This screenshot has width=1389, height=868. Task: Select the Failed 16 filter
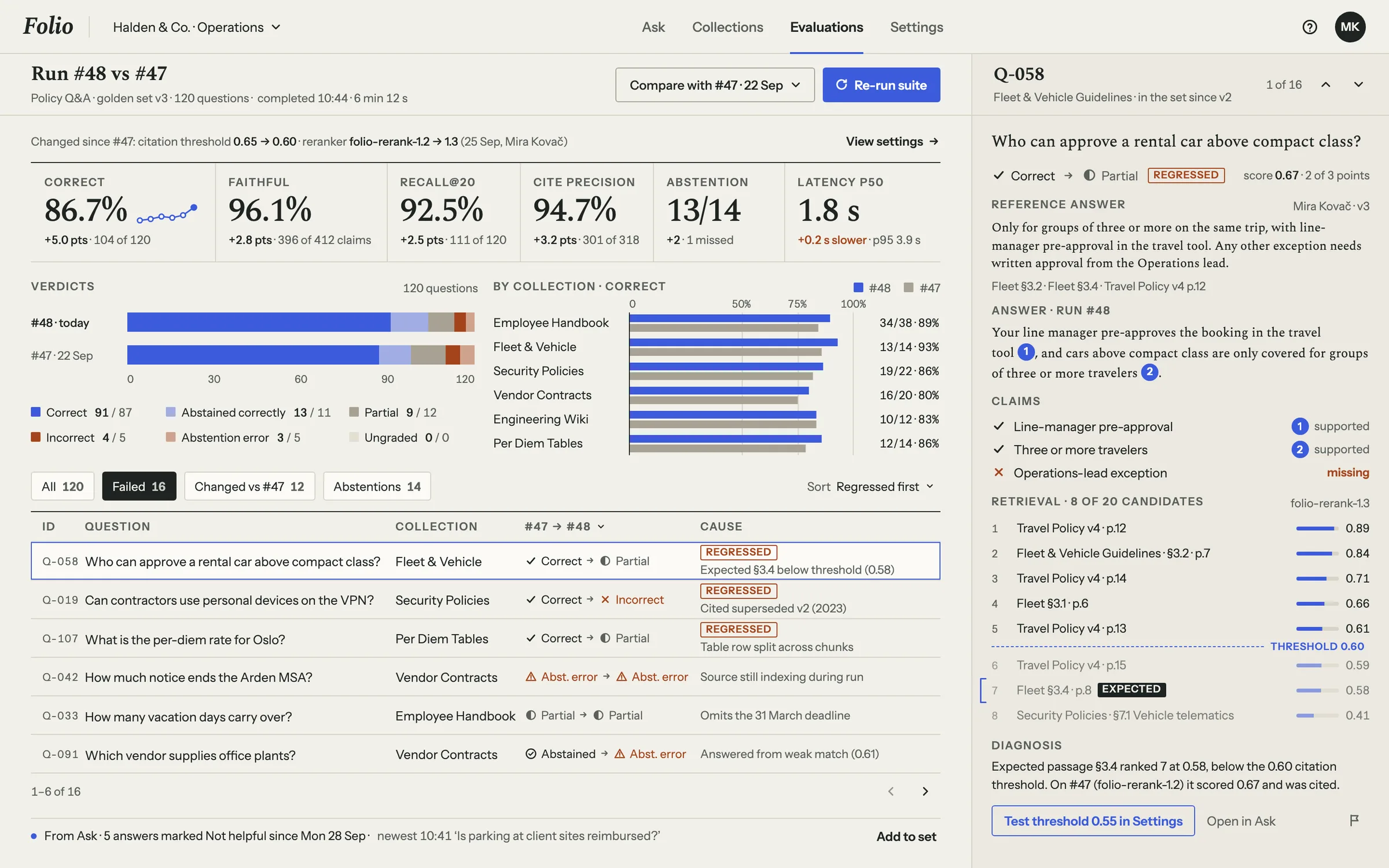pyautogui.click(x=139, y=487)
